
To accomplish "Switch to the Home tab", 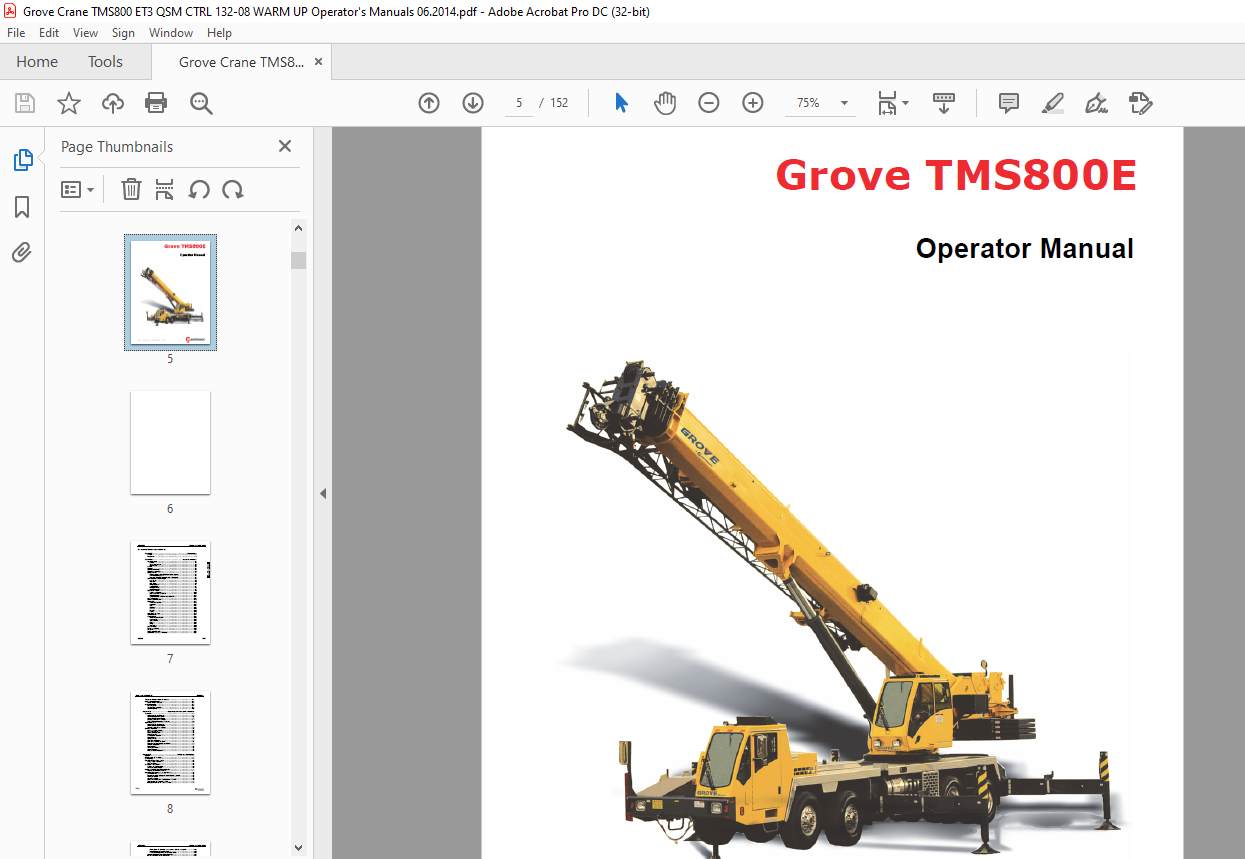I will pos(37,62).
